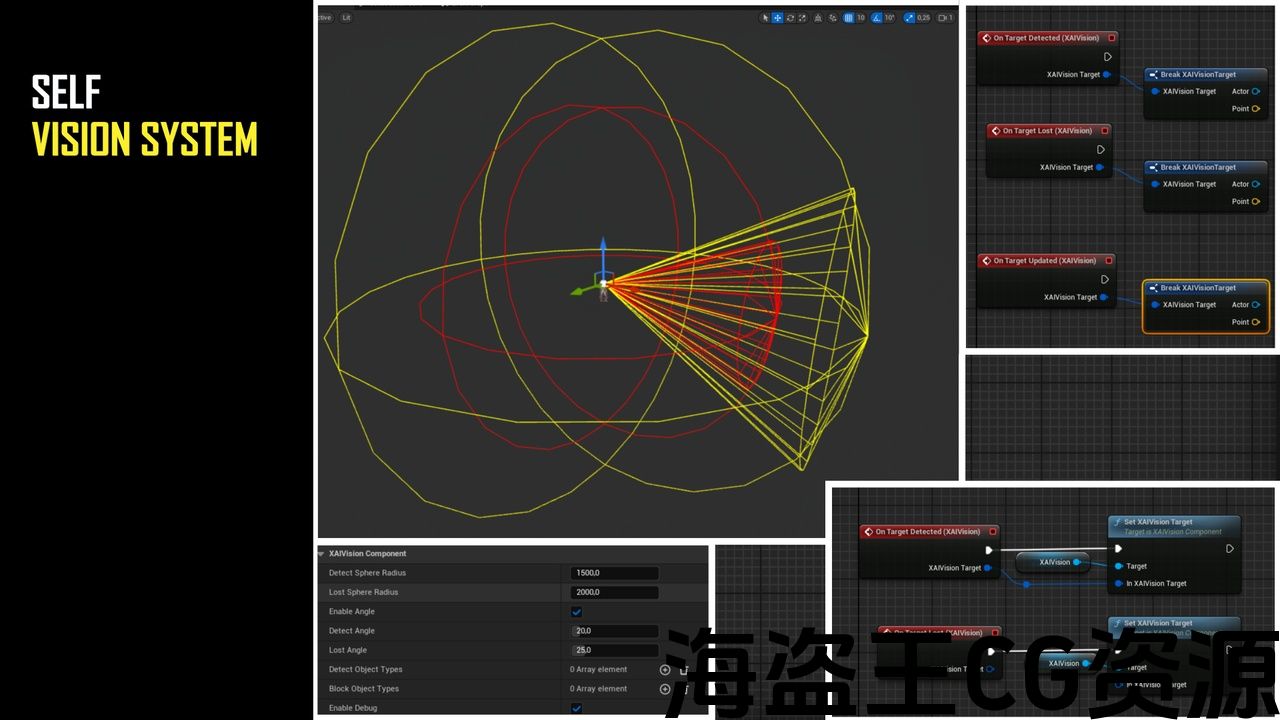Toggle grid snapping icon

(848, 18)
